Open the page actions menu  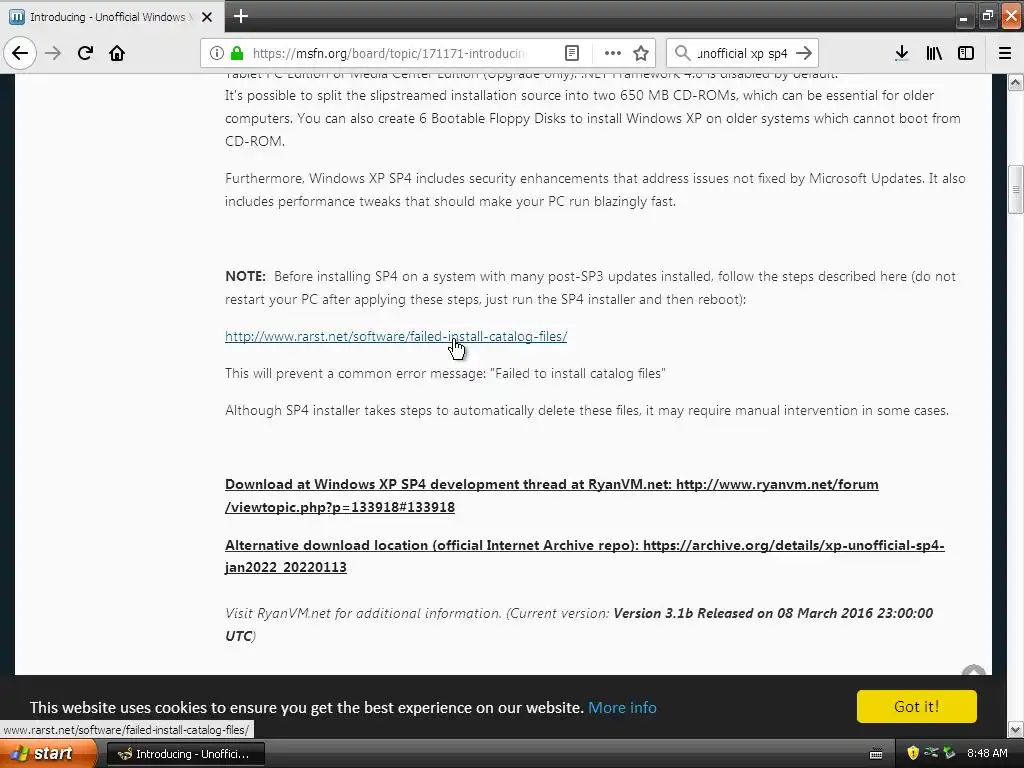coord(613,53)
